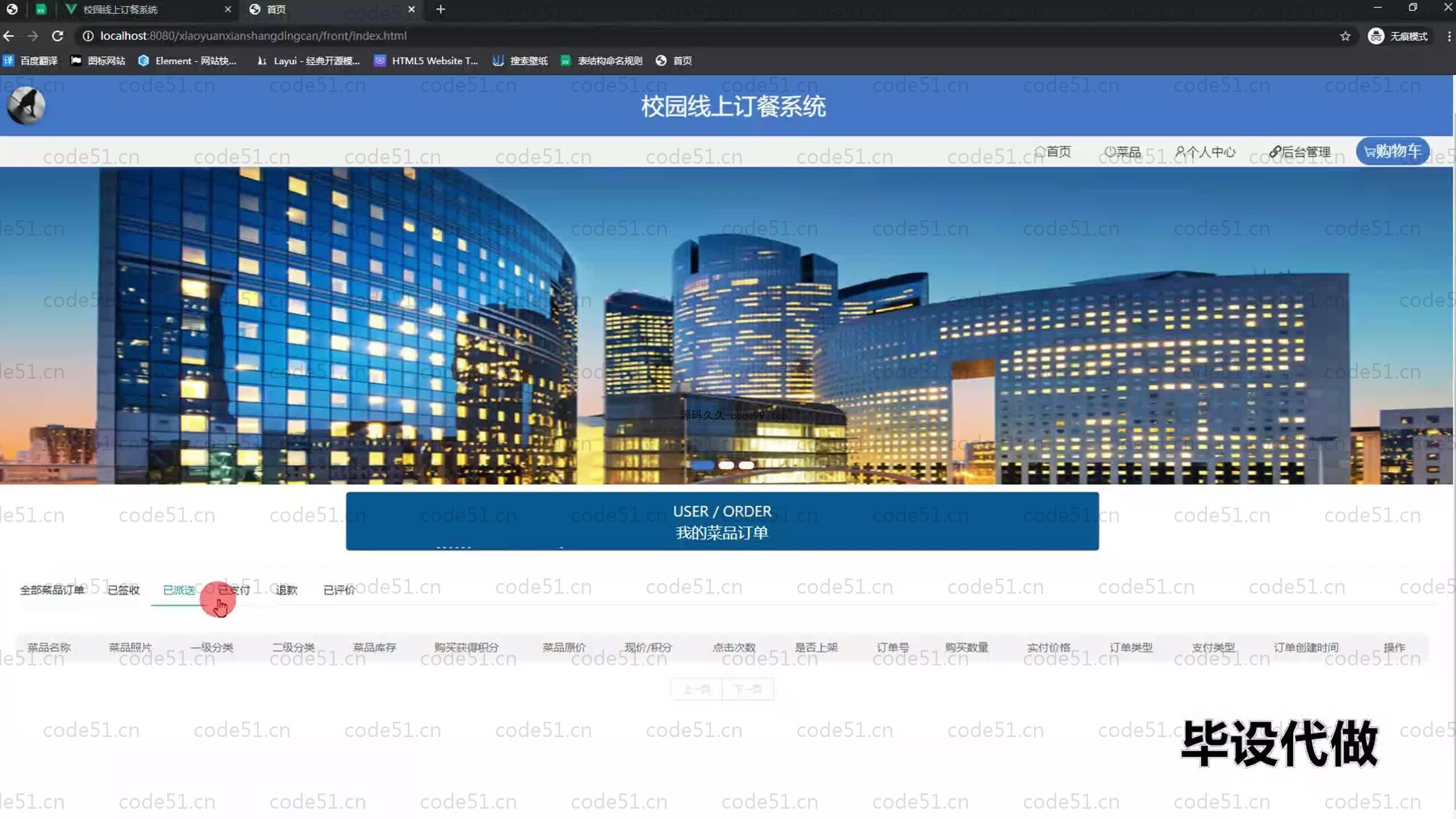This screenshot has width=1456, height=819.
Task: Click the 一级分类 column header
Action: click(212, 647)
